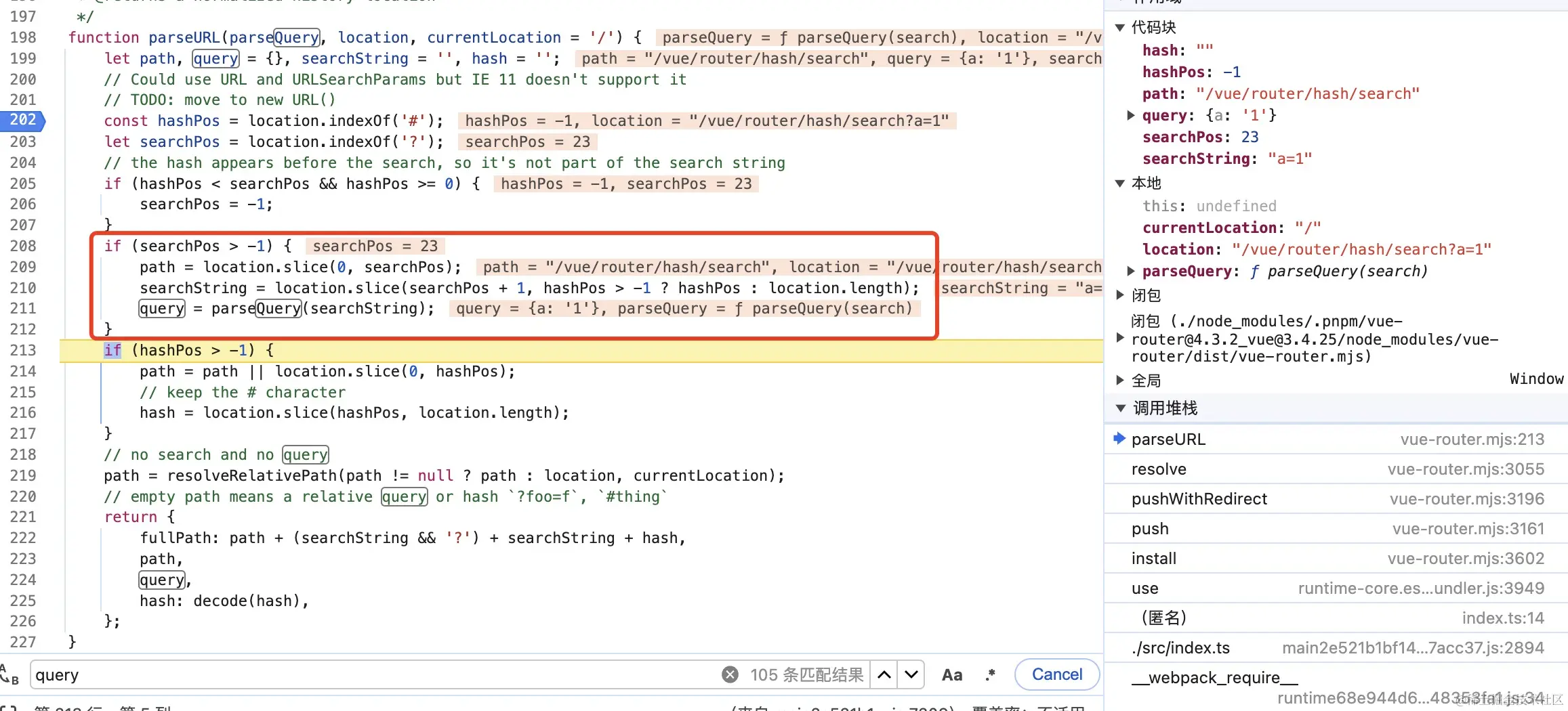The height and width of the screenshot is (711, 1568).
Task: Open the vue-router.mjs:3602 source link
Action: tap(1466, 559)
